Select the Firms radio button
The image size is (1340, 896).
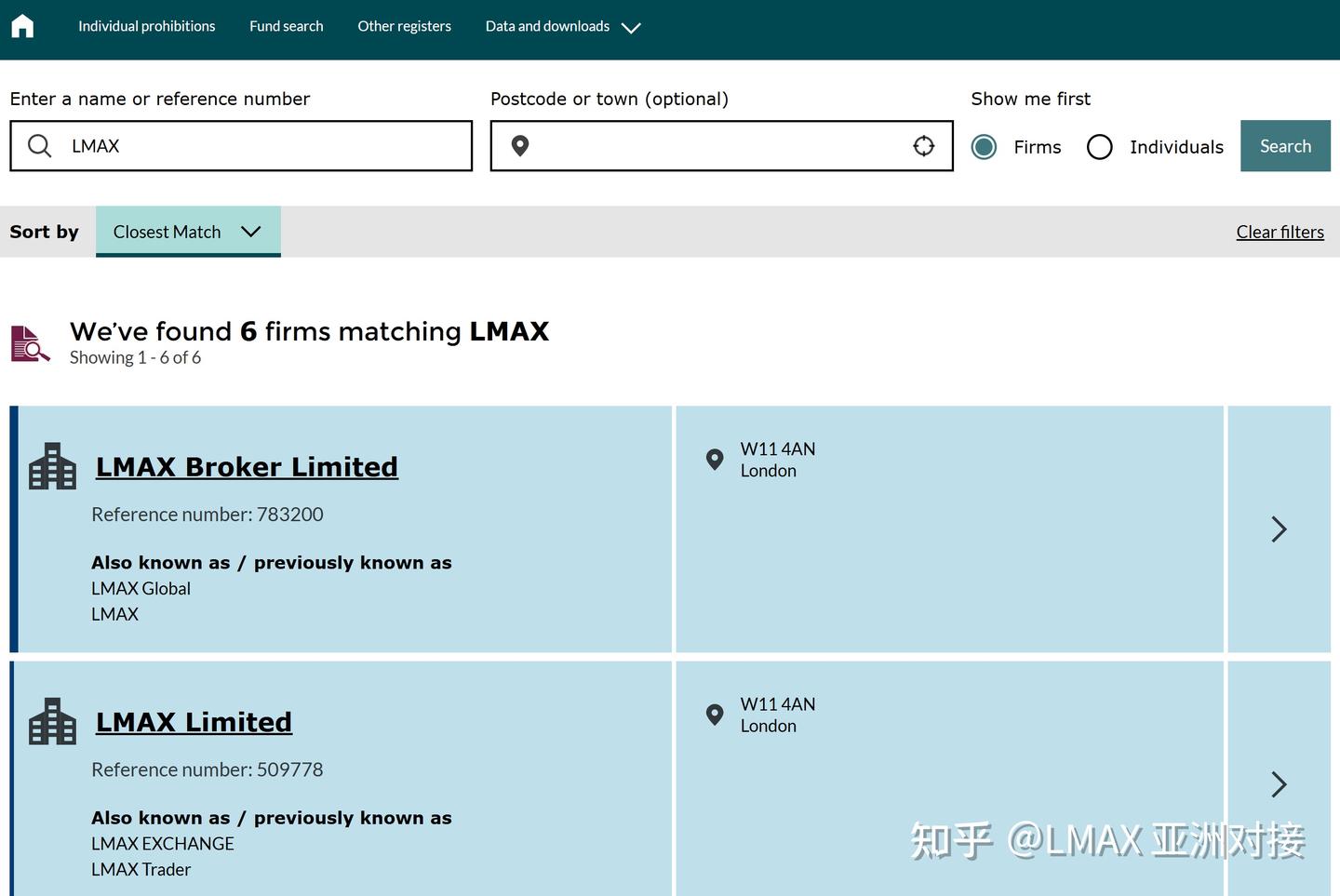(984, 147)
